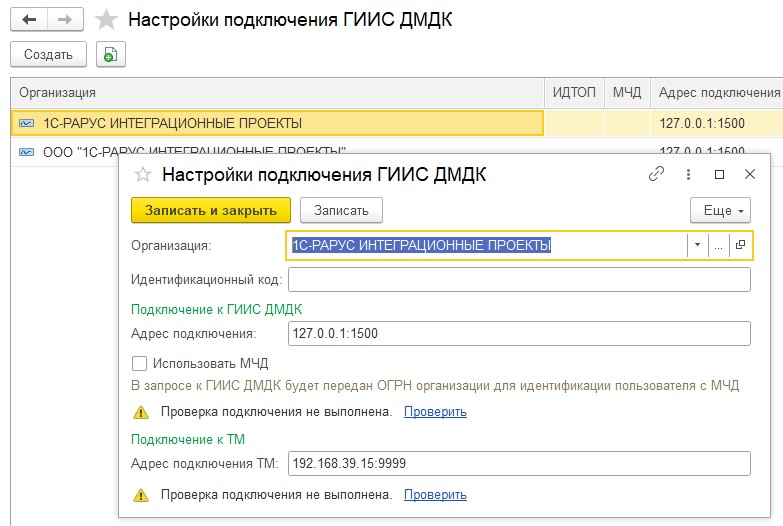Viewport: 783px width, 526px height.
Task: Add main window to favorites star
Action: pyautogui.click(x=106, y=20)
